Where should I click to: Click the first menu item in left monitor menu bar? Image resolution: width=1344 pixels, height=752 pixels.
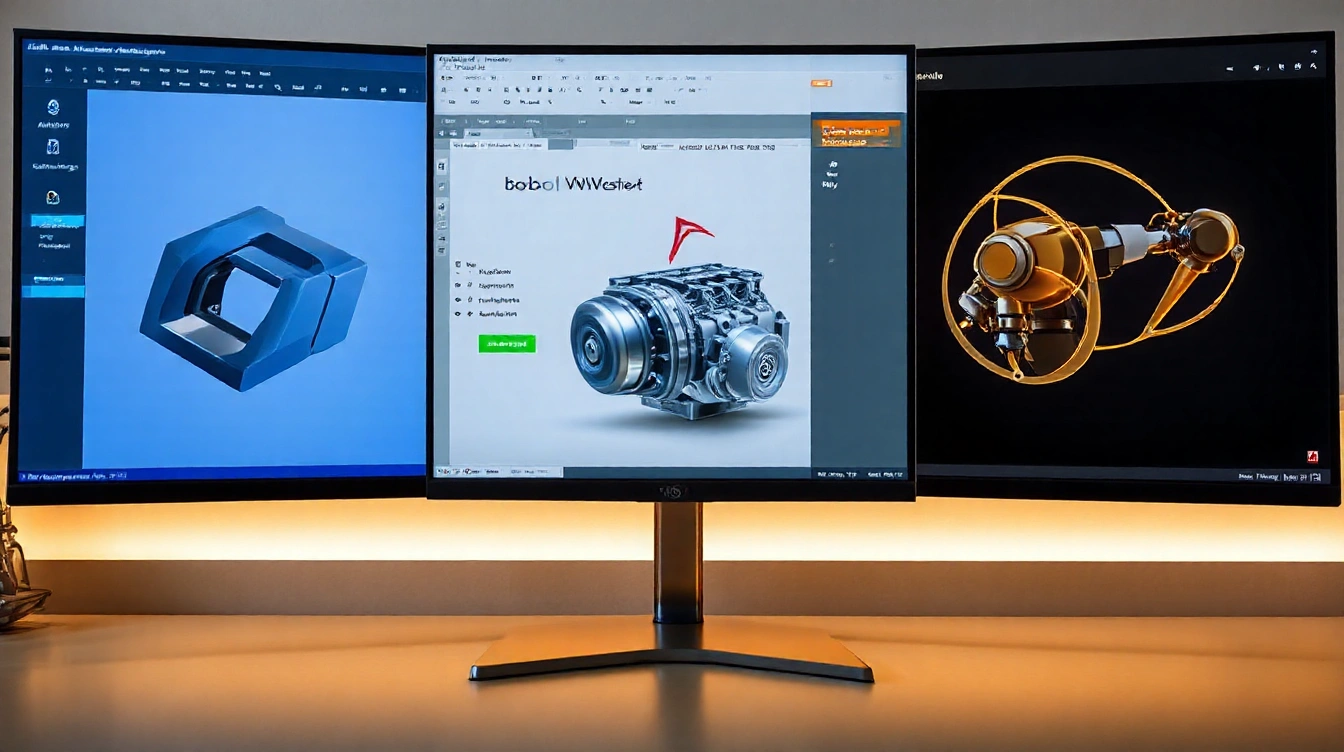point(39,47)
